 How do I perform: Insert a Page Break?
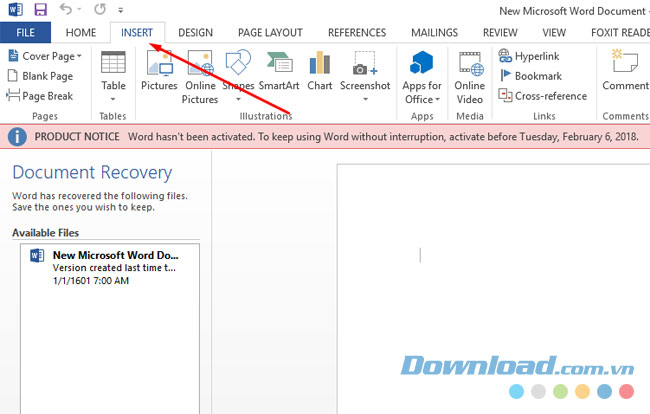[40, 96]
